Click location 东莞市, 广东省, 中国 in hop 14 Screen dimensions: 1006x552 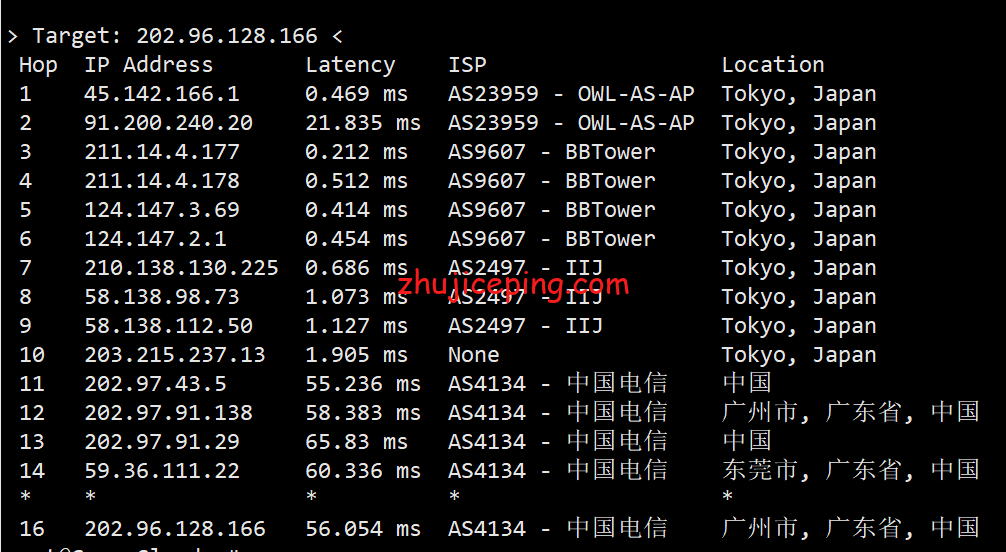coord(851,470)
